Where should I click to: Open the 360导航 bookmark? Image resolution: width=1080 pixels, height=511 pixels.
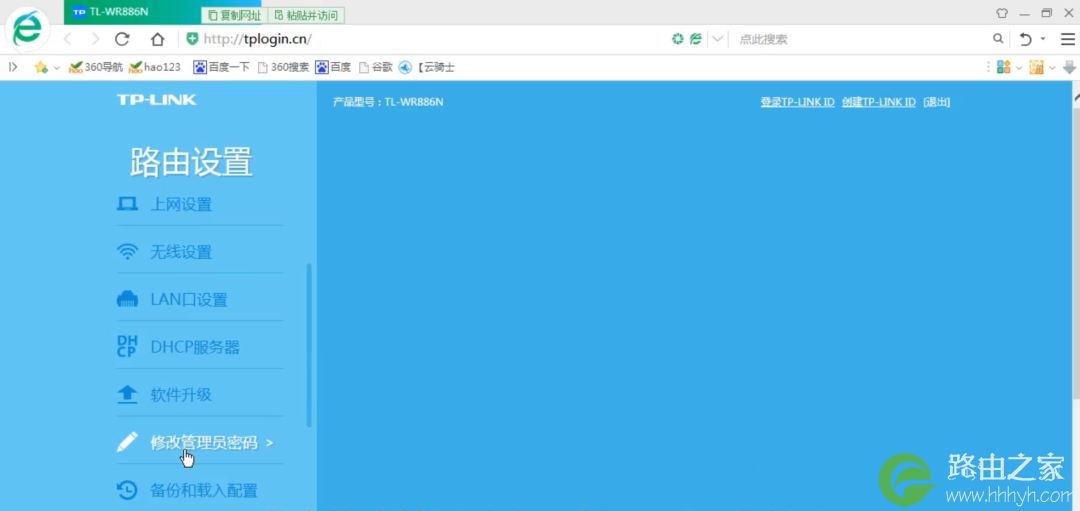tap(96, 67)
